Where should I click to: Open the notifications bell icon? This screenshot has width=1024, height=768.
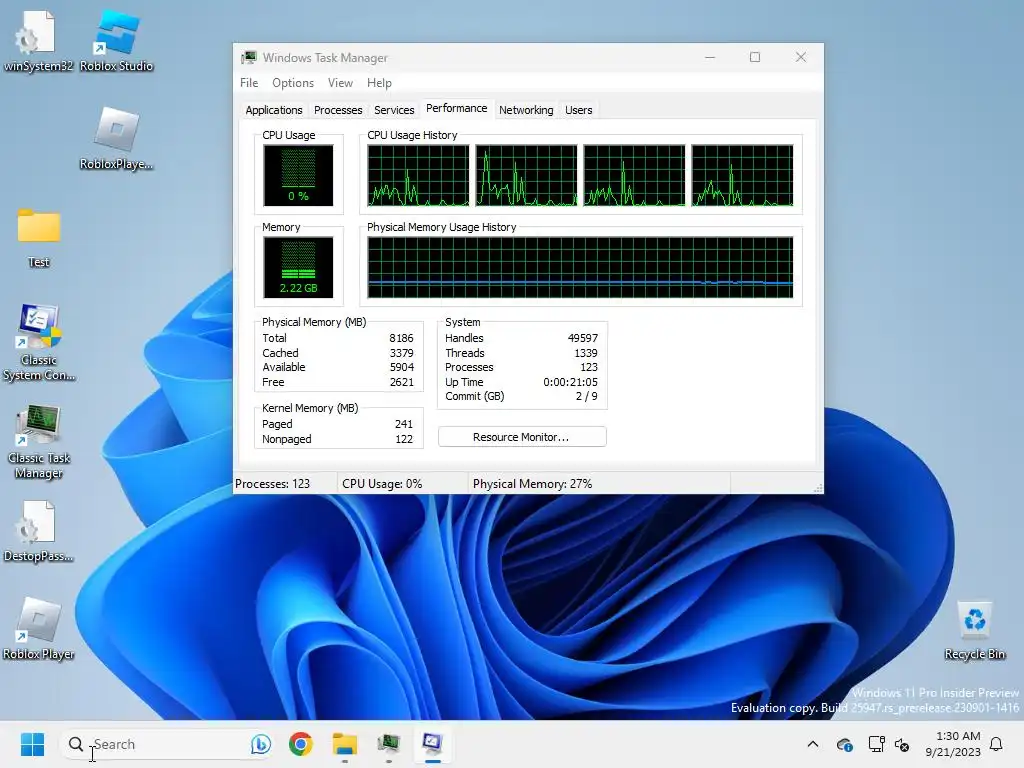[996, 744]
